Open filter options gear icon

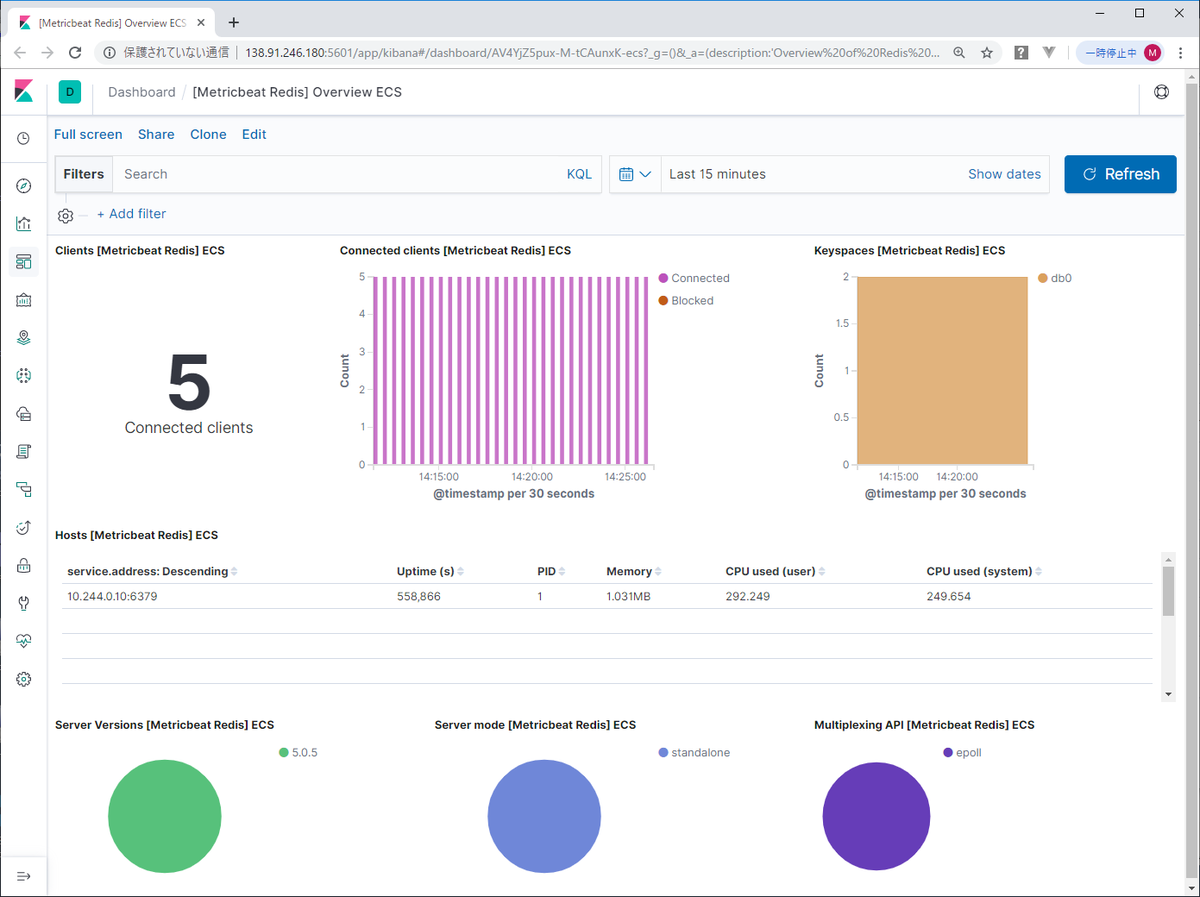(x=66, y=215)
